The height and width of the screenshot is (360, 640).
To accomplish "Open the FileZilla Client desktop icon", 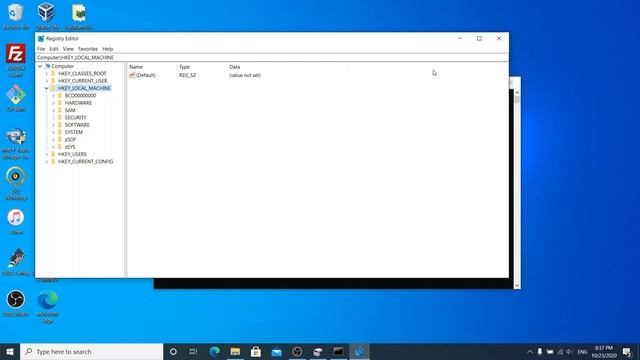I will (16, 54).
